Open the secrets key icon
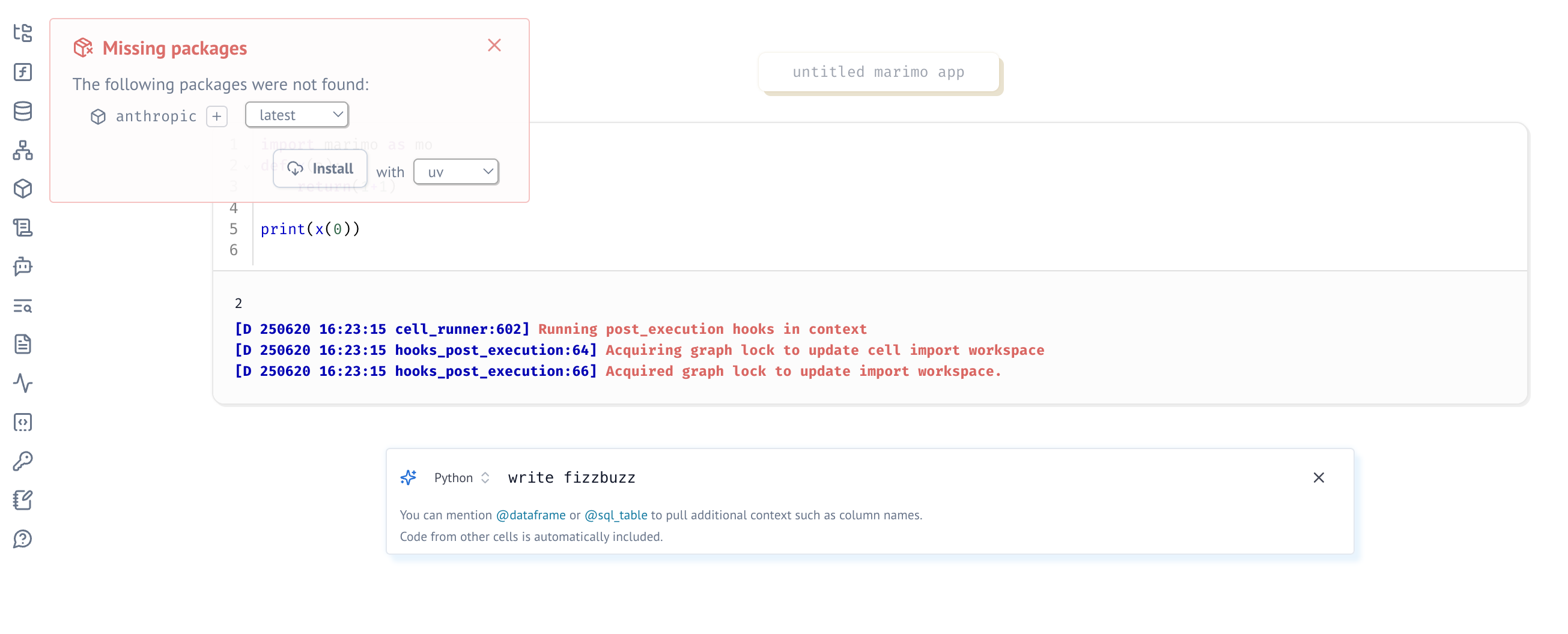The height and width of the screenshot is (634, 1568). click(22, 461)
